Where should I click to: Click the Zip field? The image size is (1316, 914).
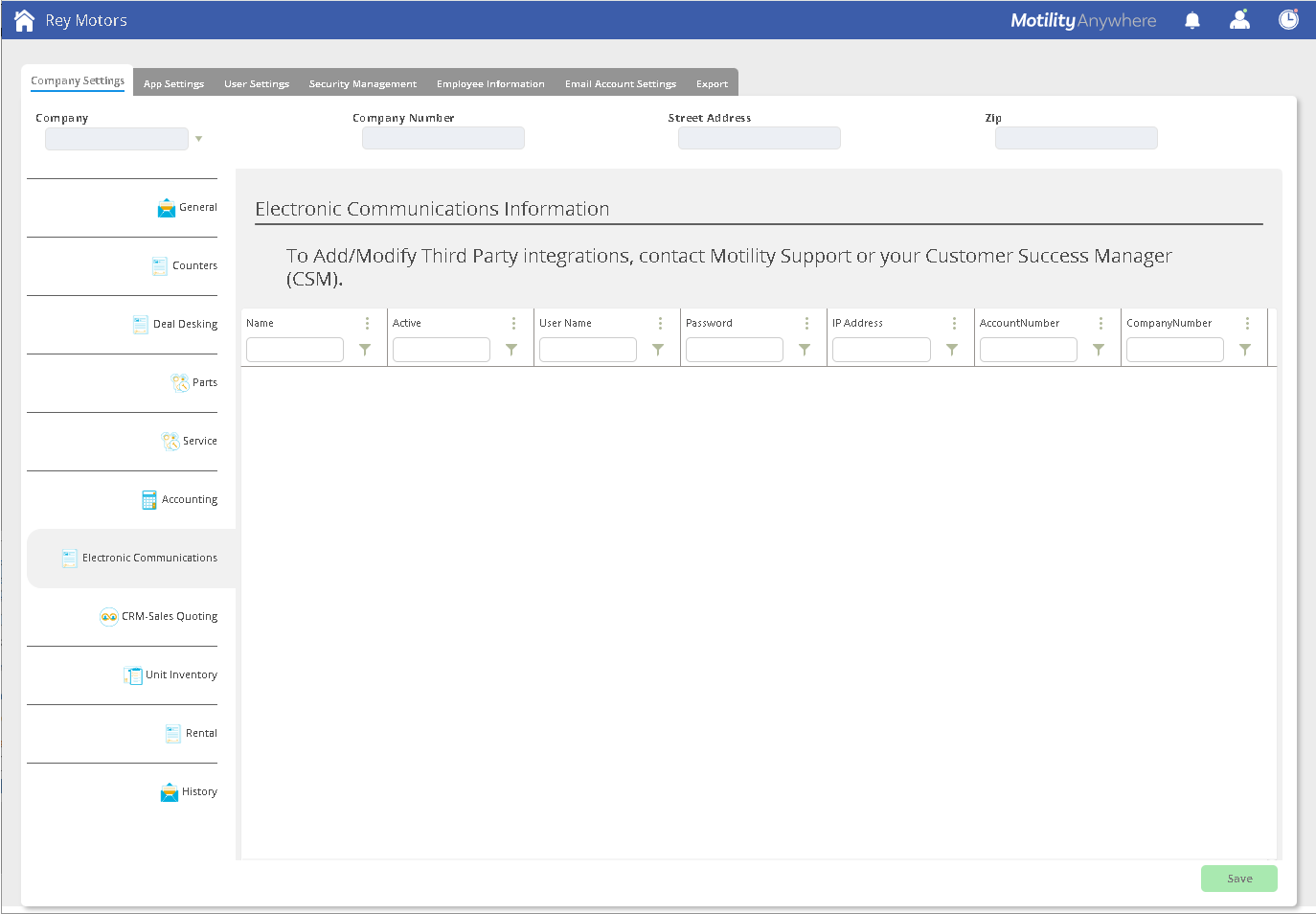pyautogui.click(x=1077, y=138)
